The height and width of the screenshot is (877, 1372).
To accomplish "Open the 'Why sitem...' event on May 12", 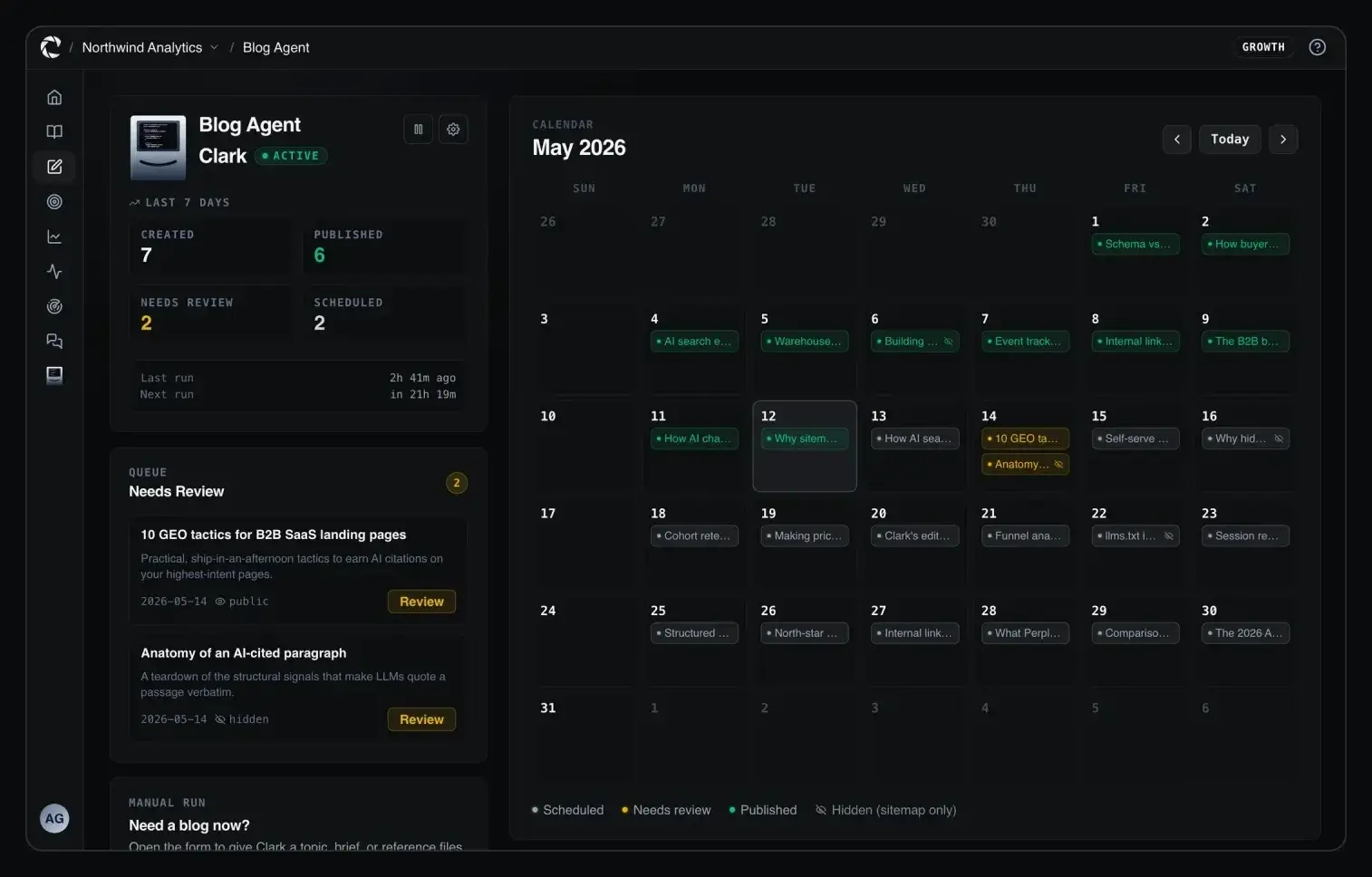I will 805,438.
